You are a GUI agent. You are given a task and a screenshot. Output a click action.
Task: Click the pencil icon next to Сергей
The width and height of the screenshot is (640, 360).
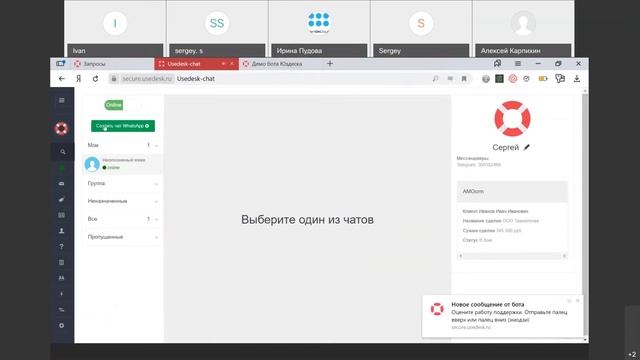527,147
